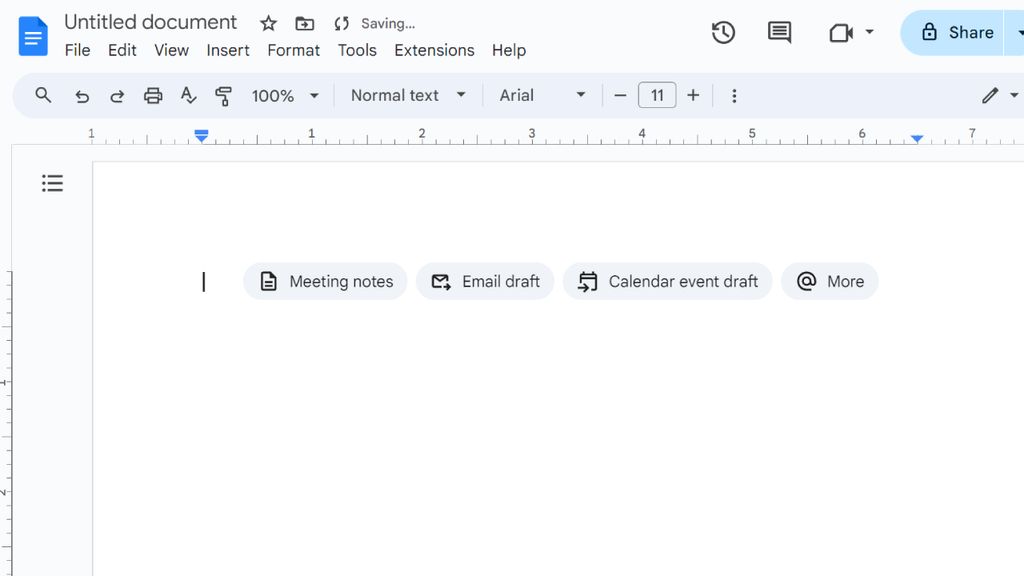
Task: Open all comments panel
Action: tap(779, 32)
